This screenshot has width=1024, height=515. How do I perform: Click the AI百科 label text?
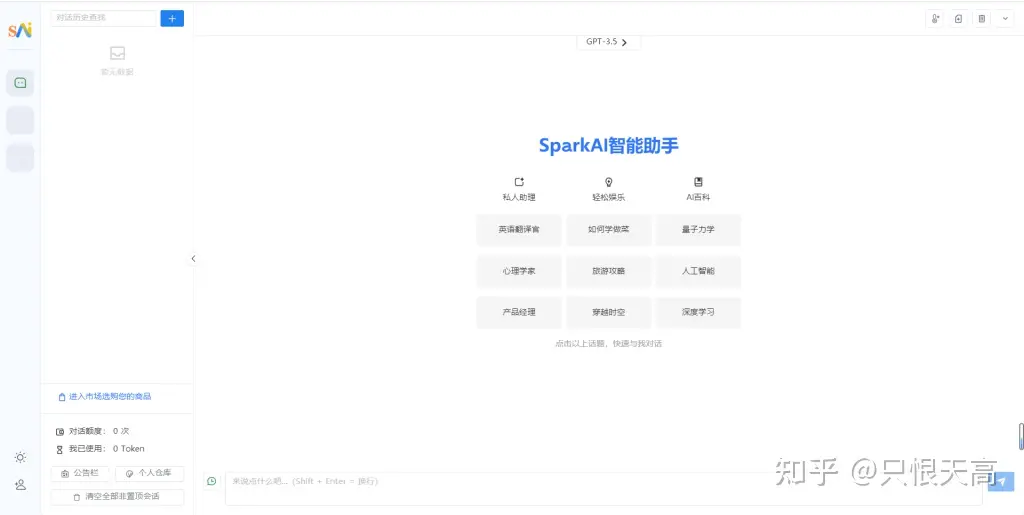coord(698,197)
